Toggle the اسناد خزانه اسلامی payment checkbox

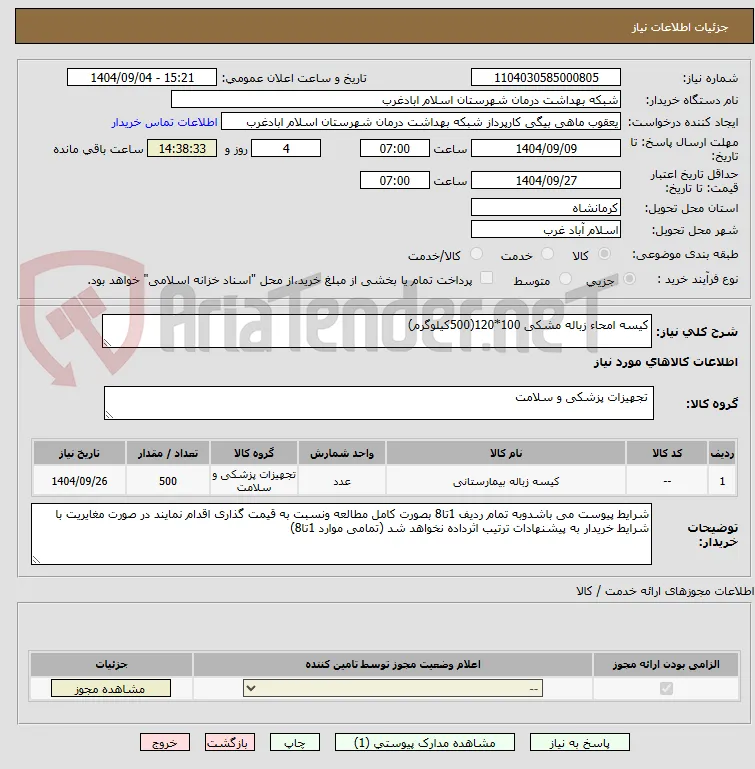pyautogui.click(x=486, y=278)
